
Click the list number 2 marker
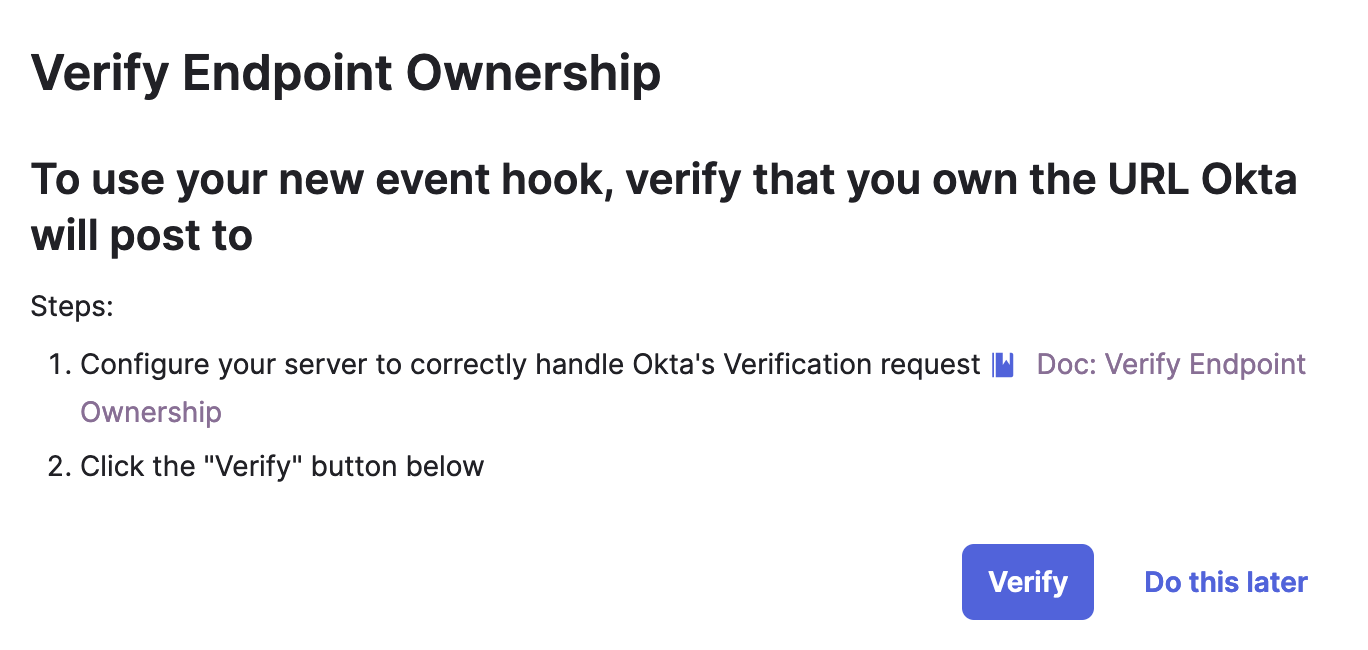pos(58,466)
